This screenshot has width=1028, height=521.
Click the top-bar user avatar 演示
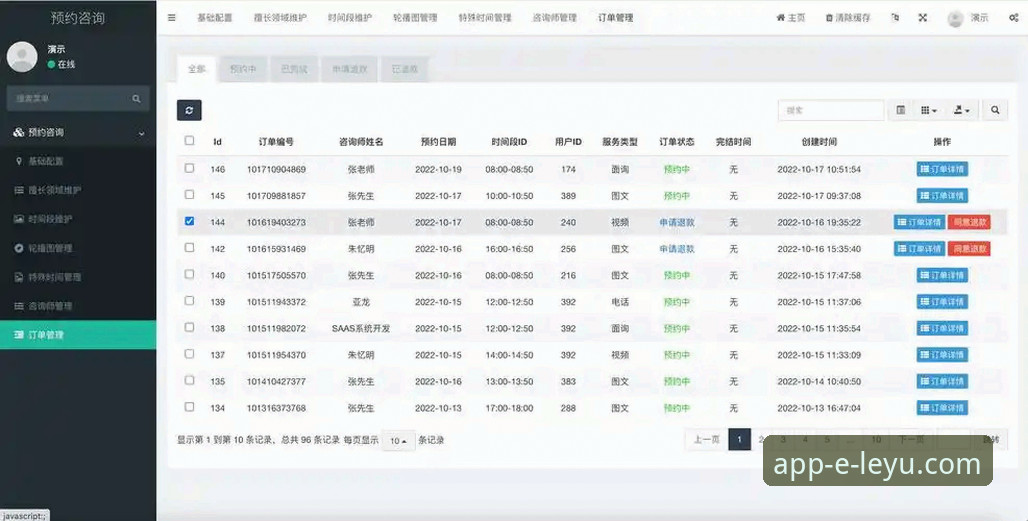coord(968,18)
